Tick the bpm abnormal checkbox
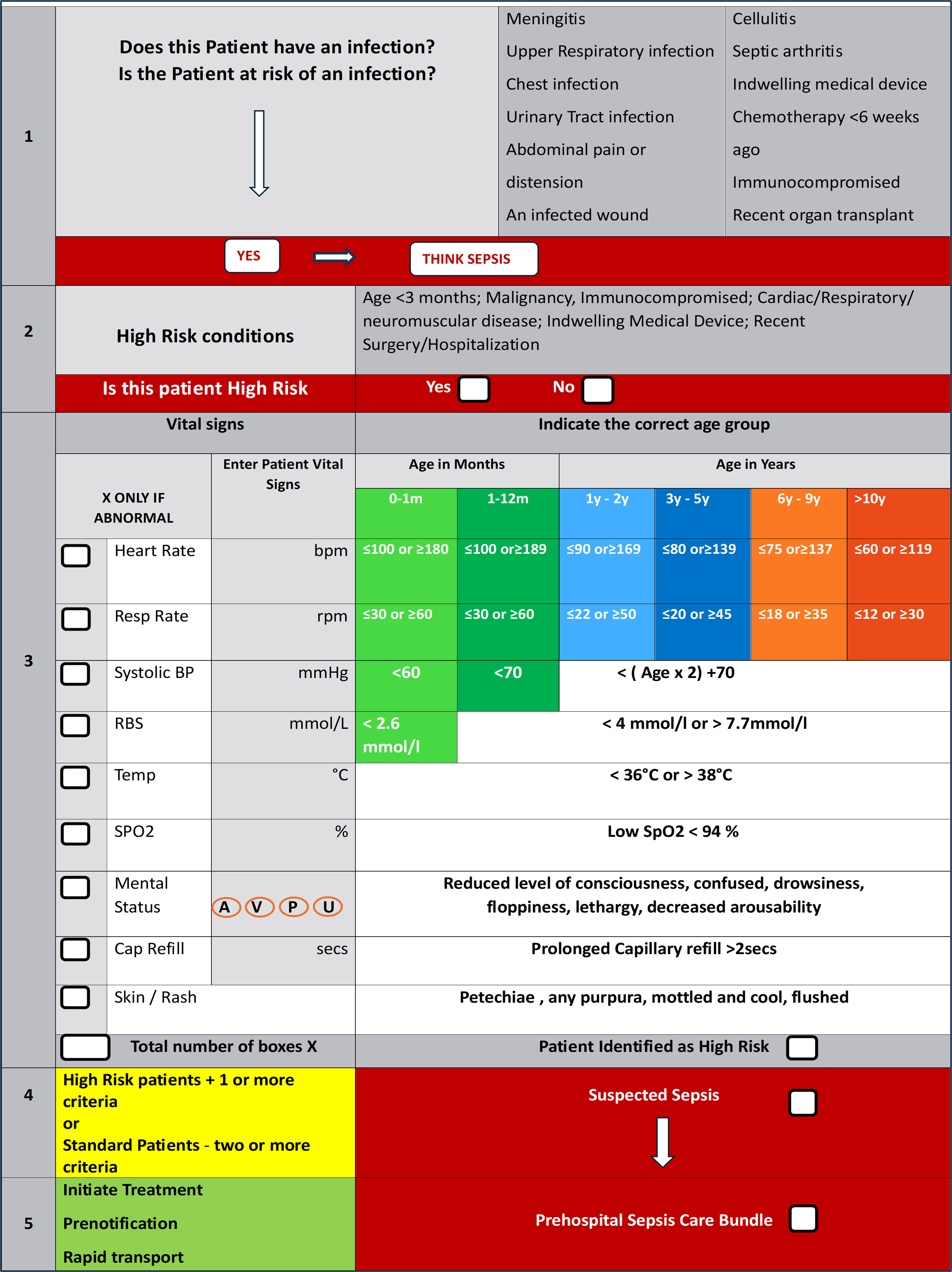The width and height of the screenshot is (952, 1272). [x=76, y=555]
